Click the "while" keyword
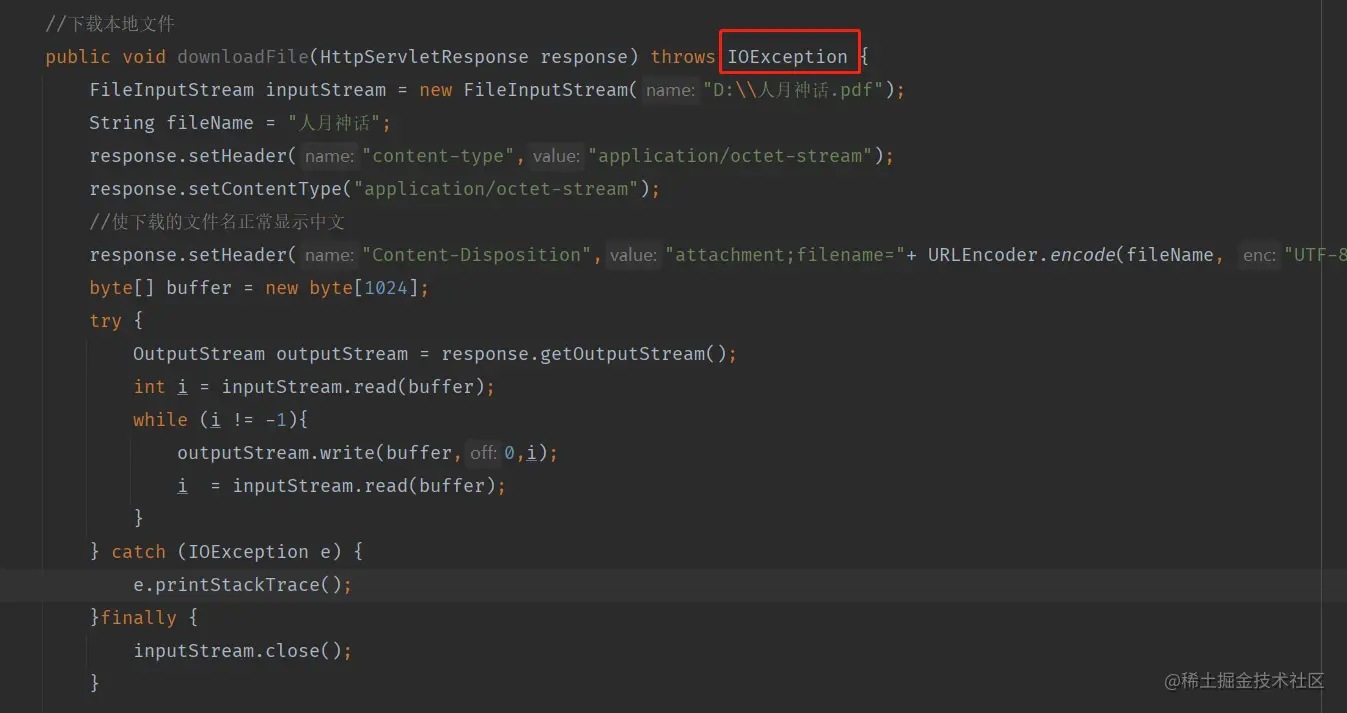This screenshot has height=713, width=1347. [x=161, y=420]
